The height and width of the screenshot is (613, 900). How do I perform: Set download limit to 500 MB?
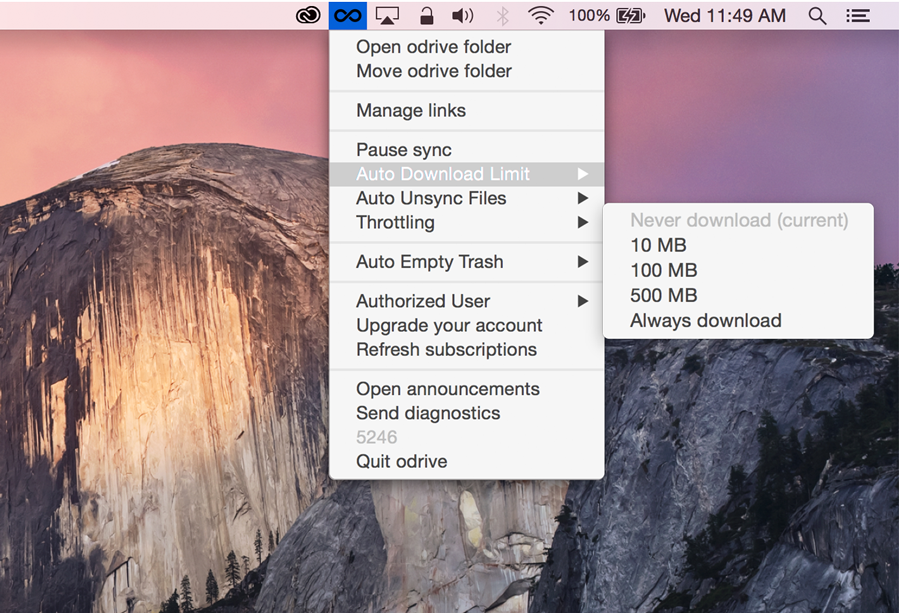pos(738,296)
